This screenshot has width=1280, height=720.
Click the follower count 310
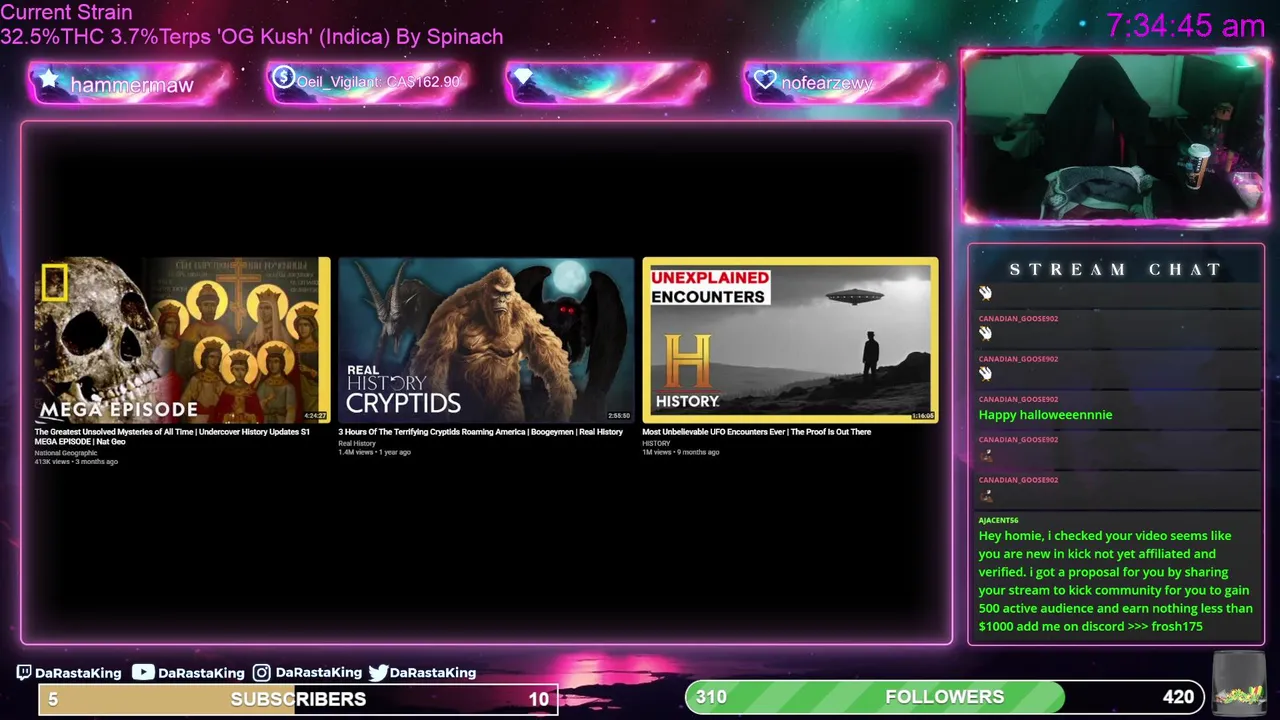(711, 697)
